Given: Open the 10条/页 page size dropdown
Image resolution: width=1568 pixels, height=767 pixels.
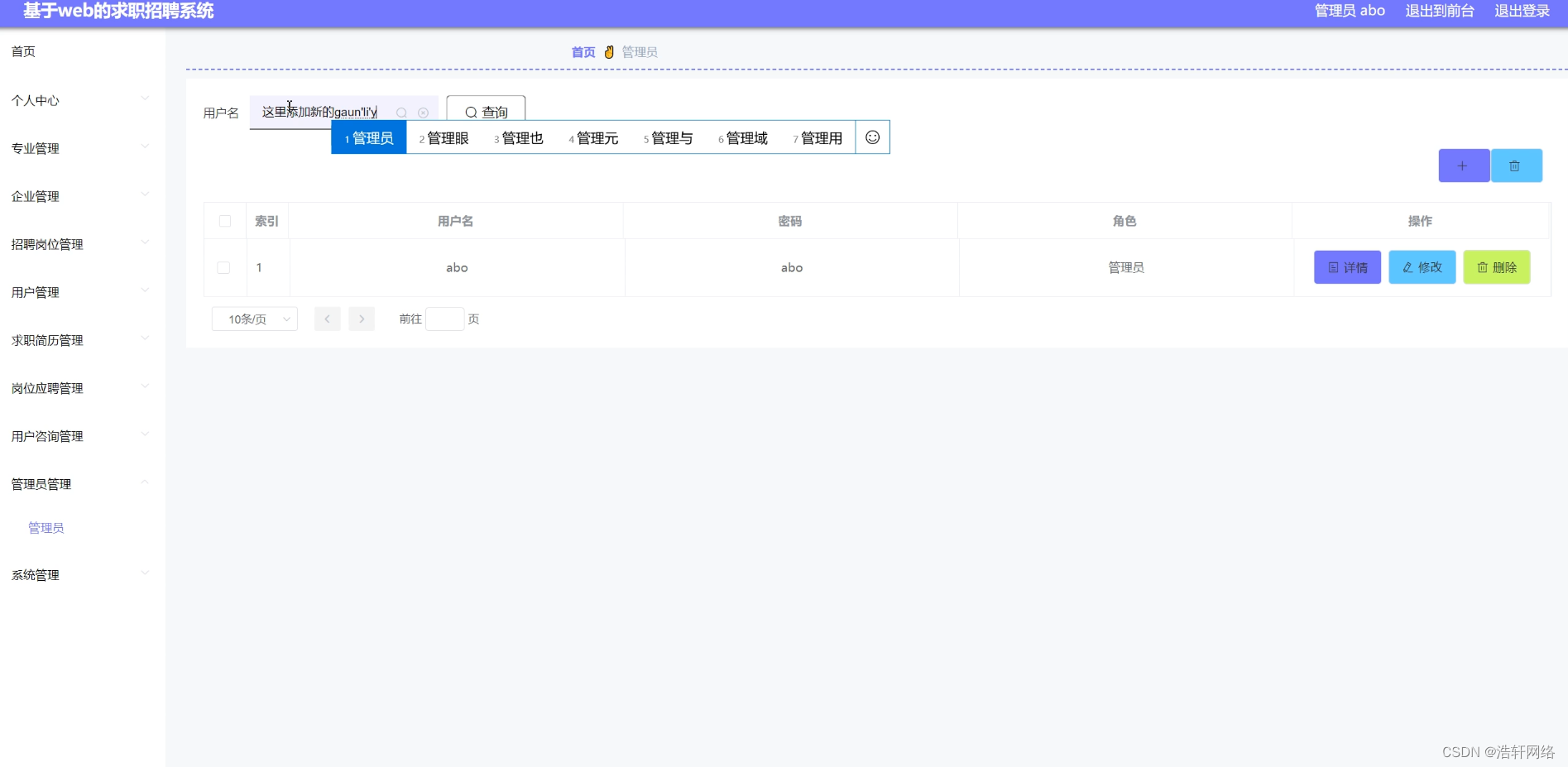Looking at the screenshot, I should 254,319.
